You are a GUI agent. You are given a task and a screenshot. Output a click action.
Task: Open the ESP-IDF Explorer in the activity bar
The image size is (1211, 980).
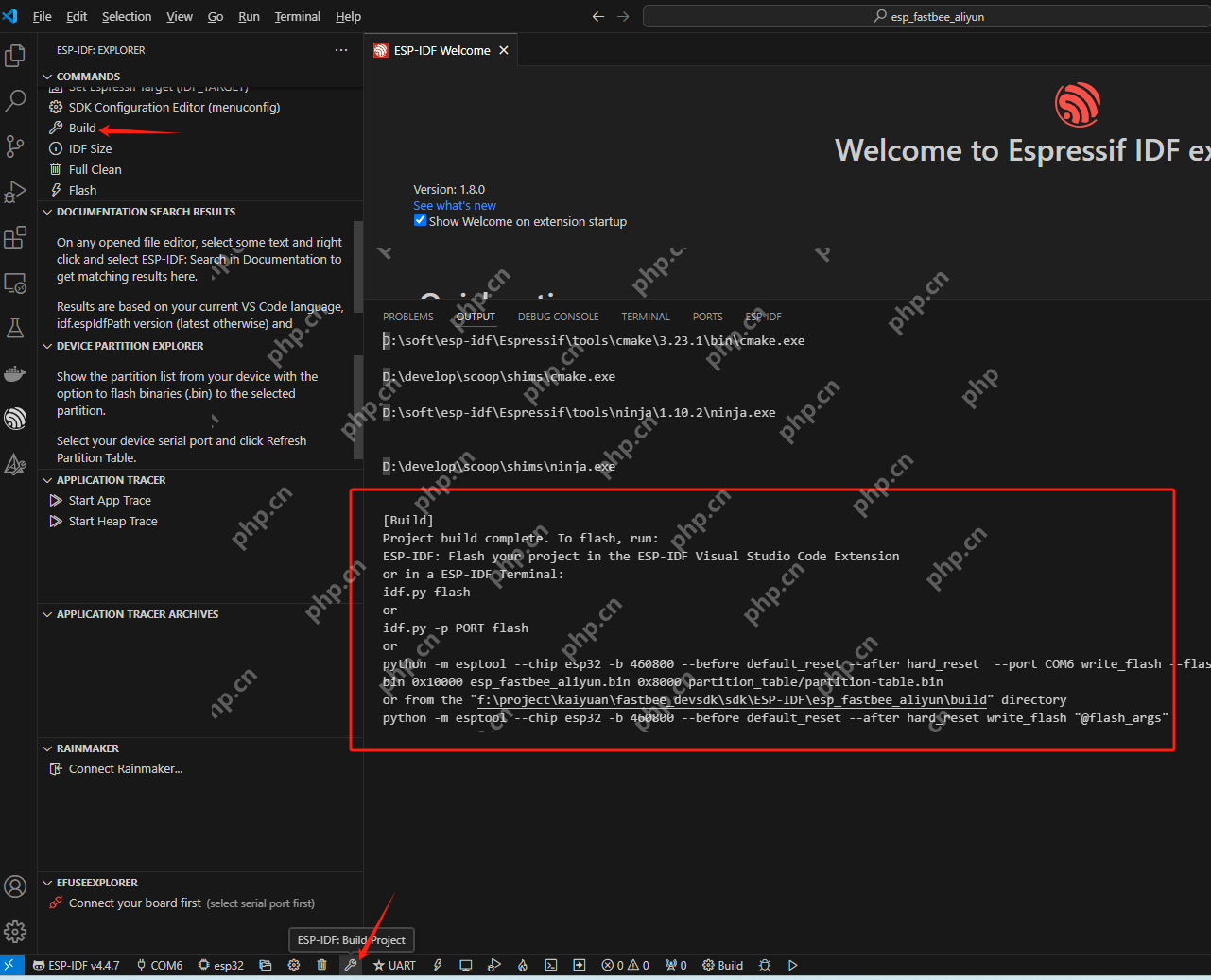[15, 419]
